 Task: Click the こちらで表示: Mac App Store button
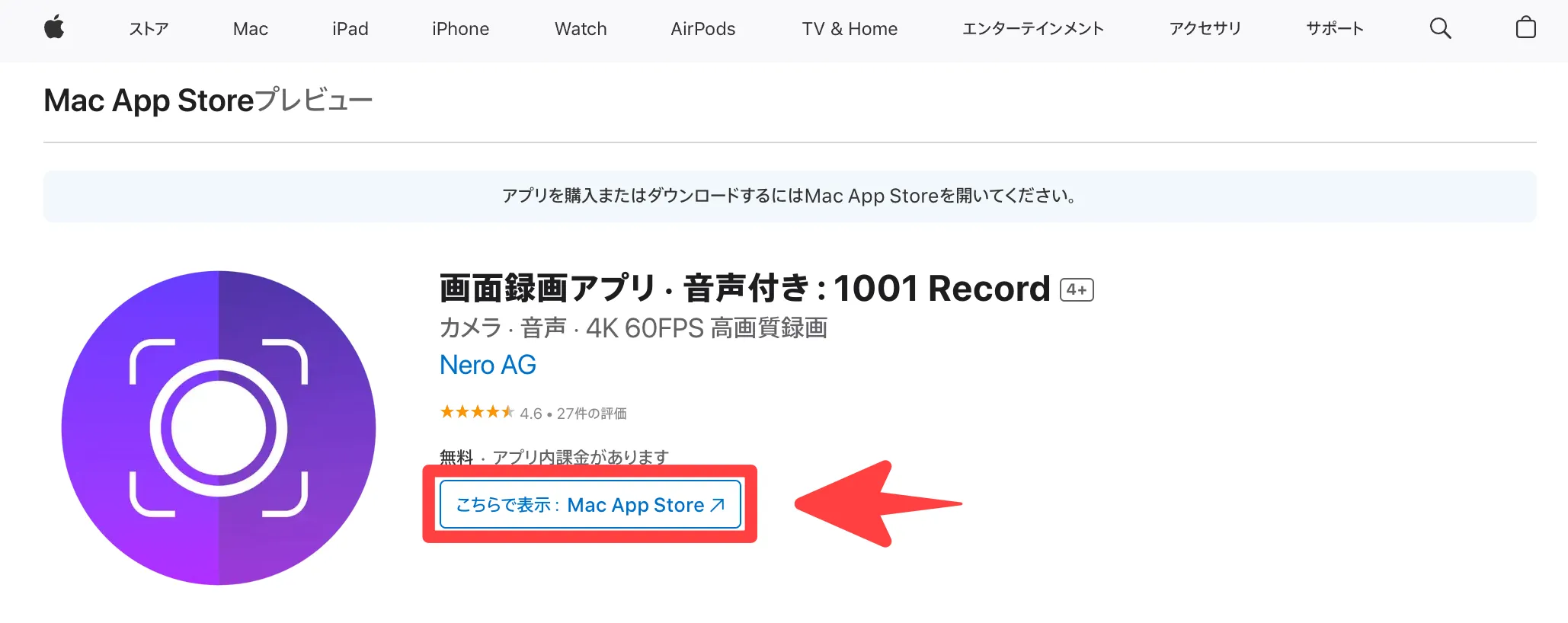[590, 504]
